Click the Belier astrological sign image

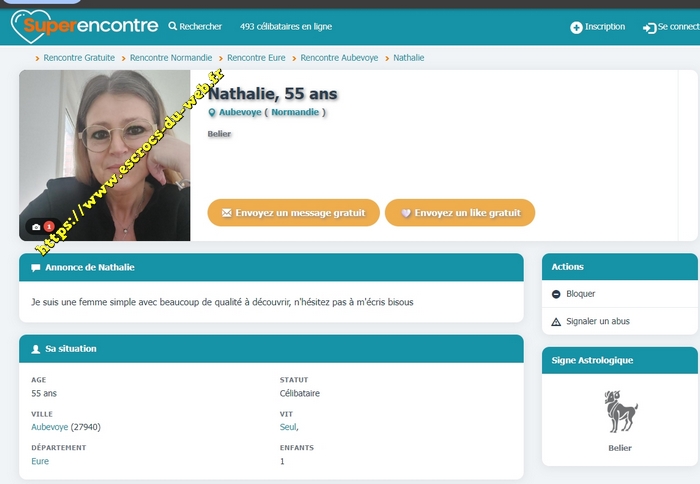[620, 411]
